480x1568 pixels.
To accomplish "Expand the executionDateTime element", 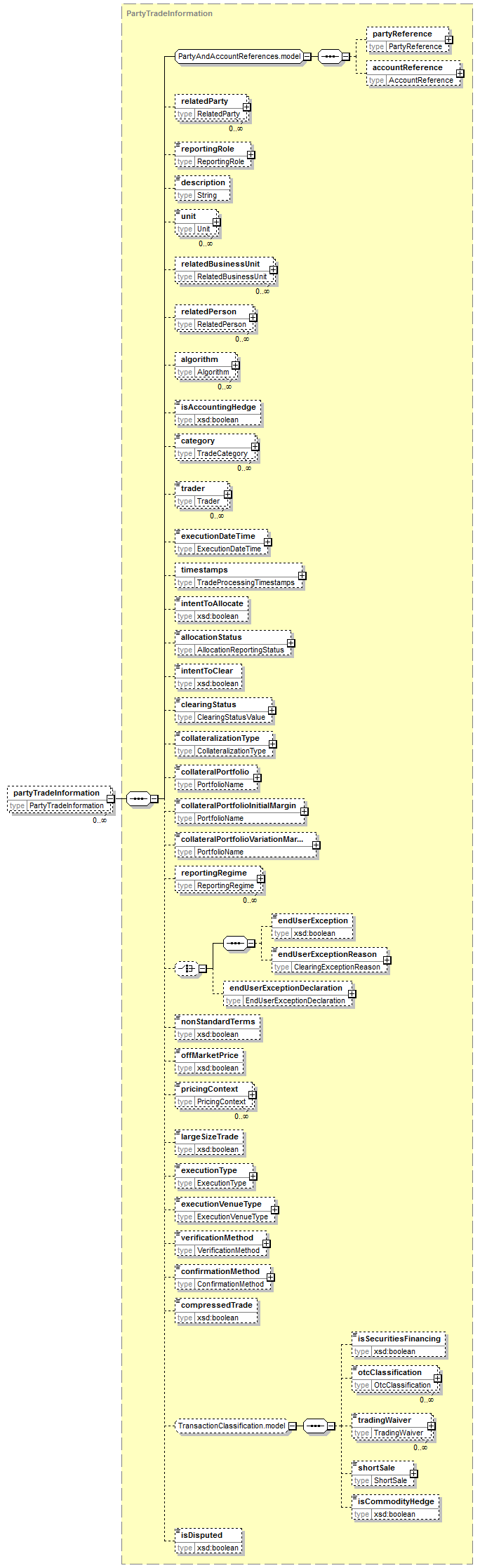I will tap(268, 542).
